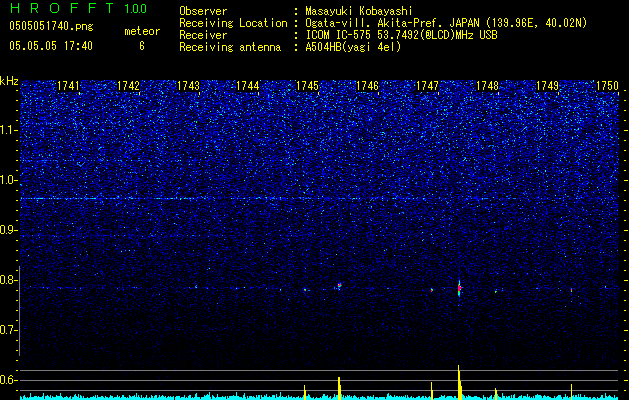Click the 'meteor' count label
Viewport: 629px width, 400px height.
142,31
